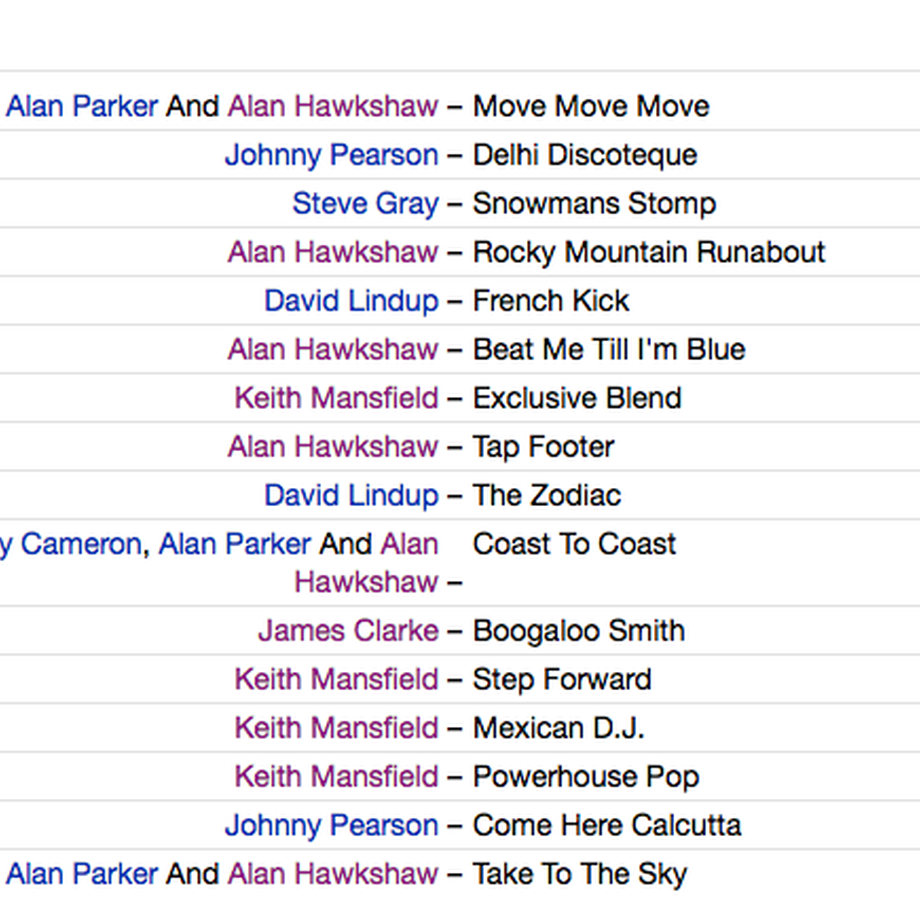Open Keith Mansfield link for Mexican D.J.

(337, 729)
